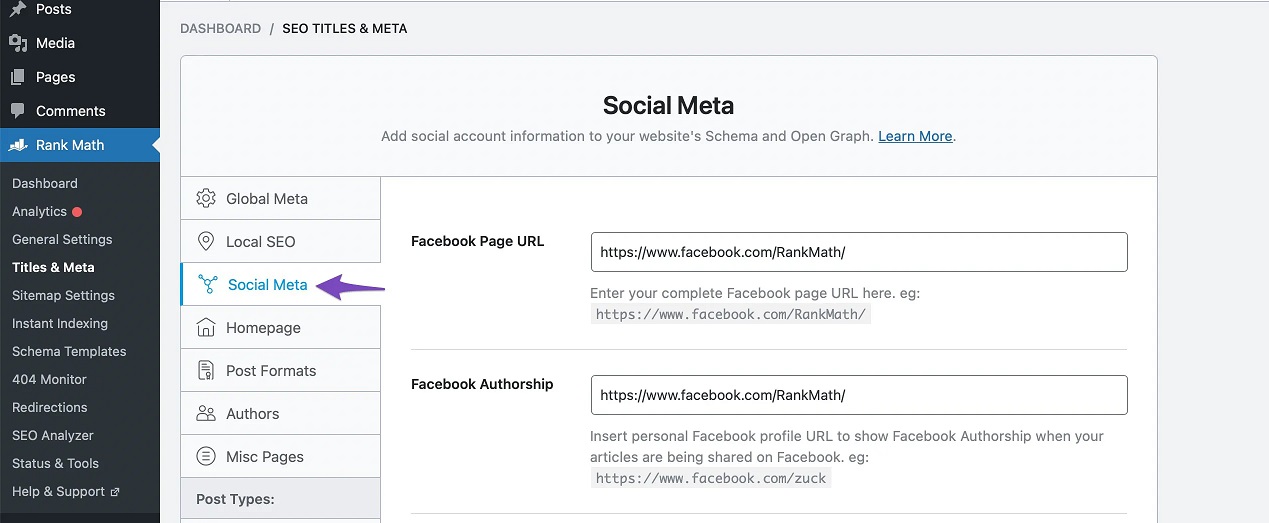1269x523 pixels.
Task: Go to Schema Templates
Action: coord(69,351)
